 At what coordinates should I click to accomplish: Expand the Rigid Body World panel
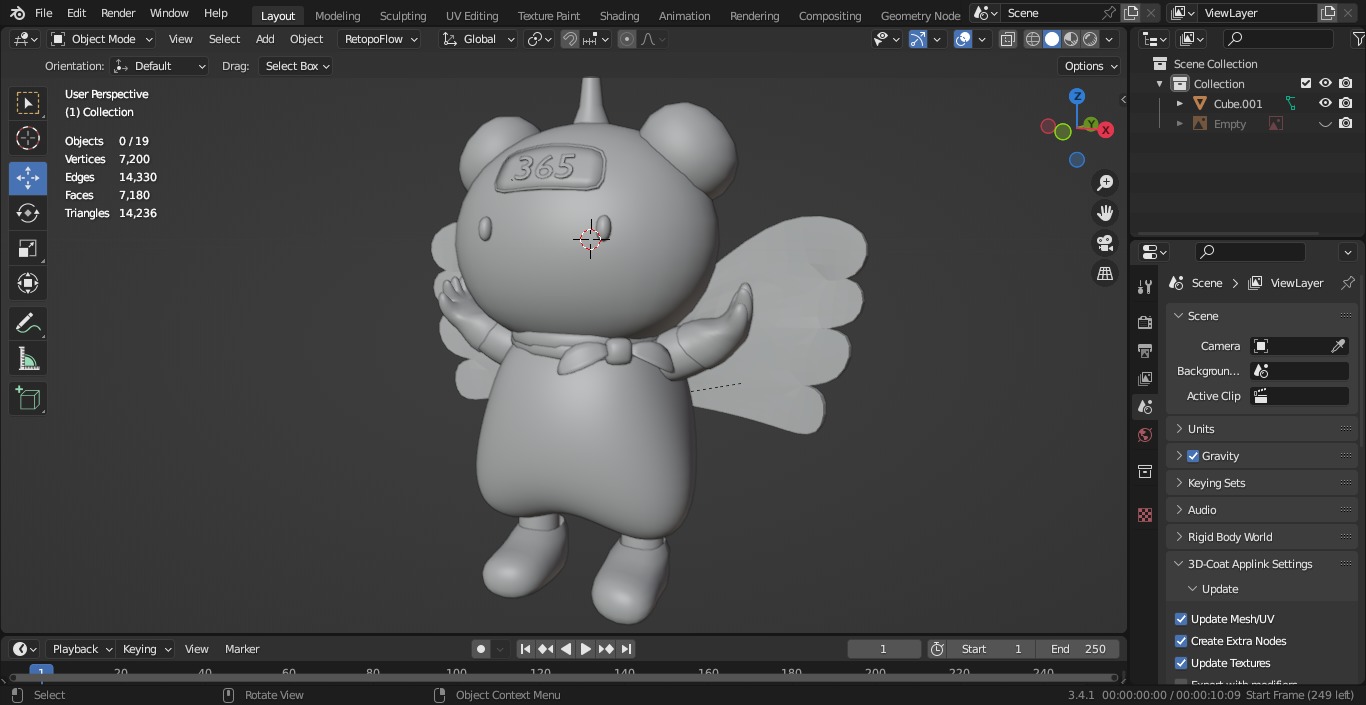1261,537
